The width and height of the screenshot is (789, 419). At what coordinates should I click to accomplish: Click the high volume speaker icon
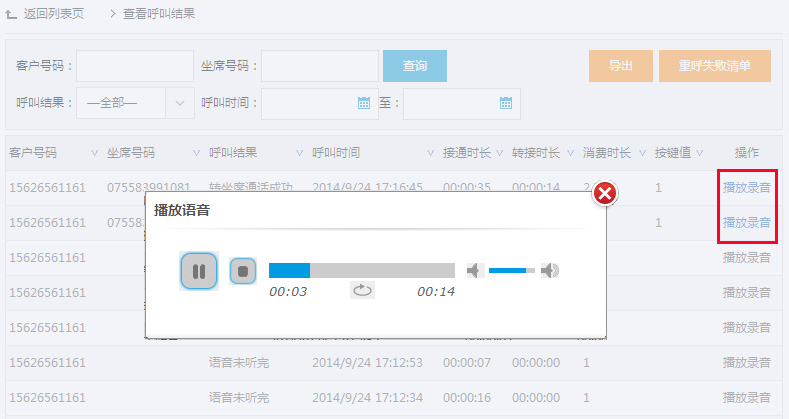click(549, 270)
